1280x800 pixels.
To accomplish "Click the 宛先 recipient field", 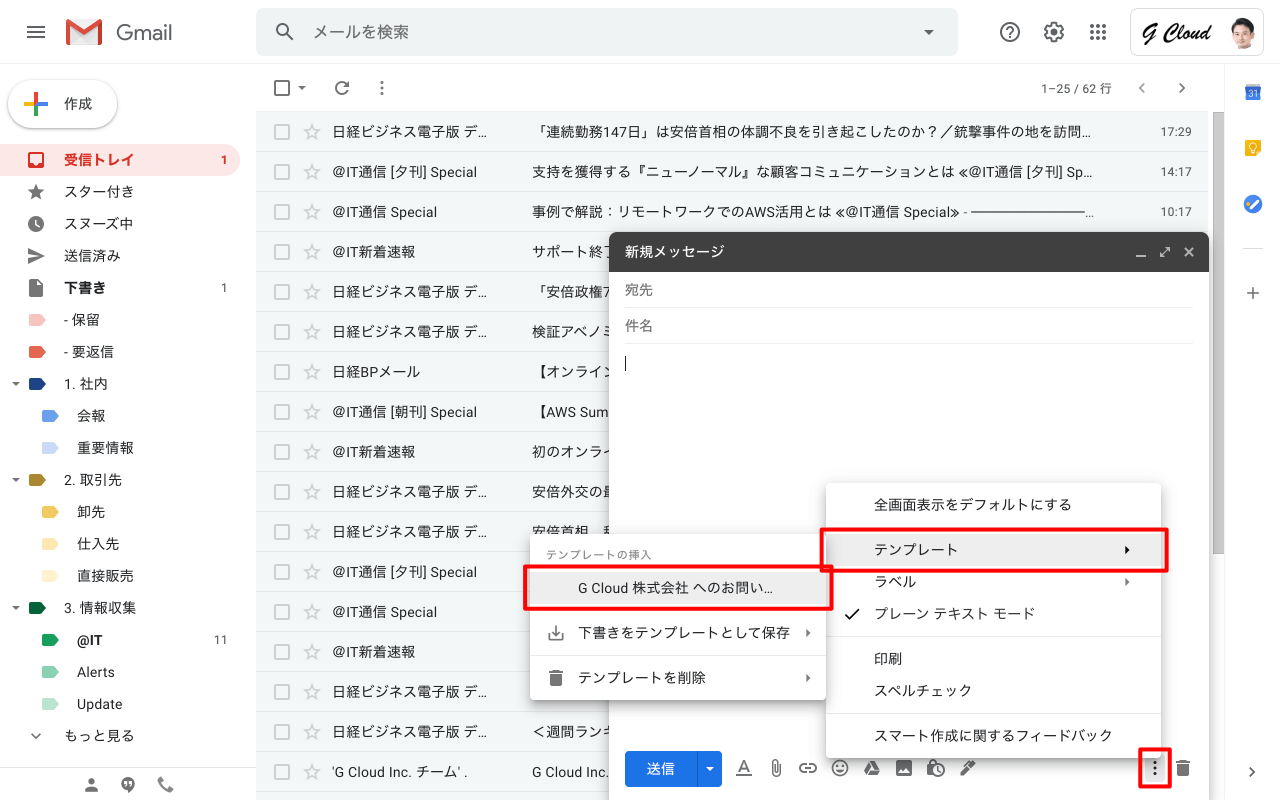I will click(908, 290).
